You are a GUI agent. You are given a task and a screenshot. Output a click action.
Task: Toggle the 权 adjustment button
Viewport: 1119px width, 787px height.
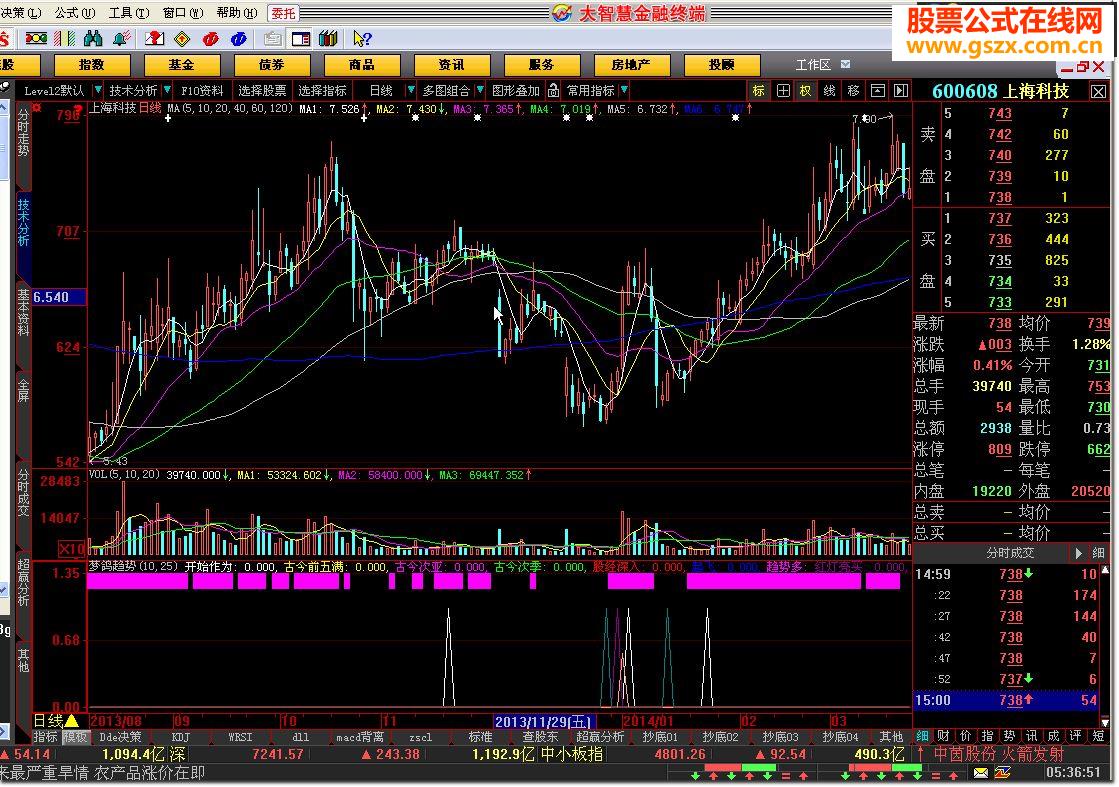click(806, 91)
